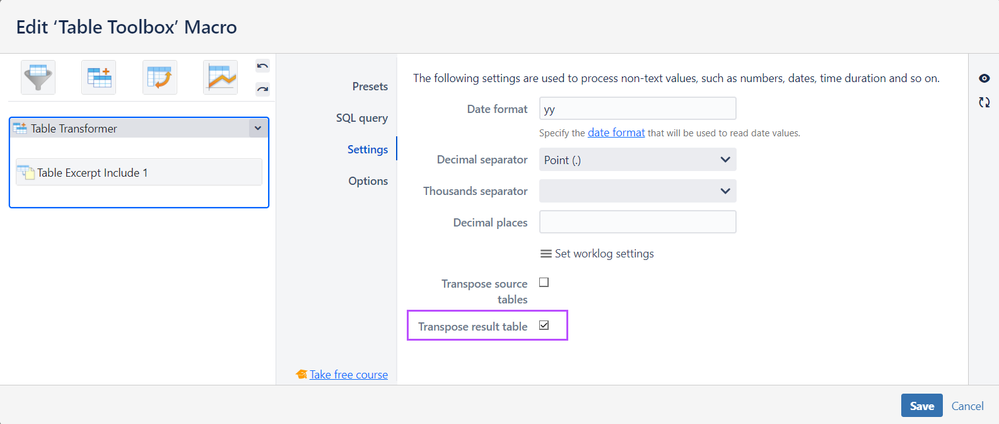Click the Chart from Table icon

tap(221, 77)
